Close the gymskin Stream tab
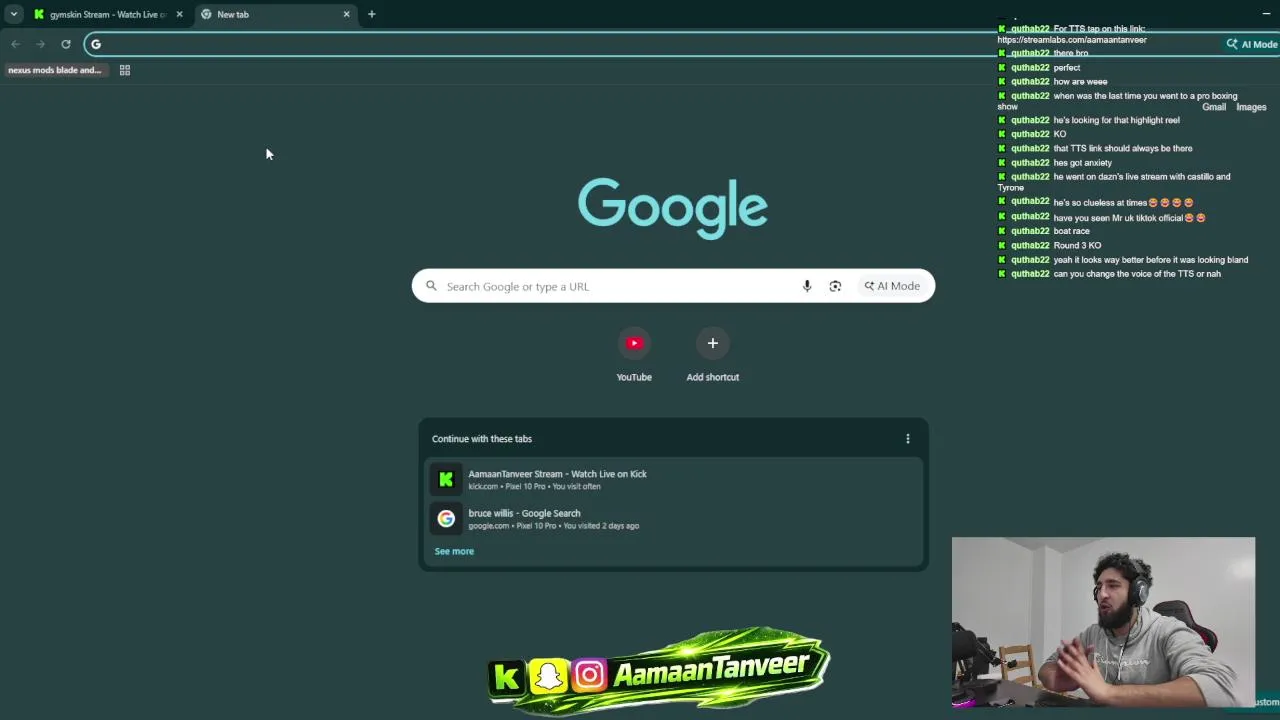Image resolution: width=1280 pixels, height=720 pixels. point(179,14)
